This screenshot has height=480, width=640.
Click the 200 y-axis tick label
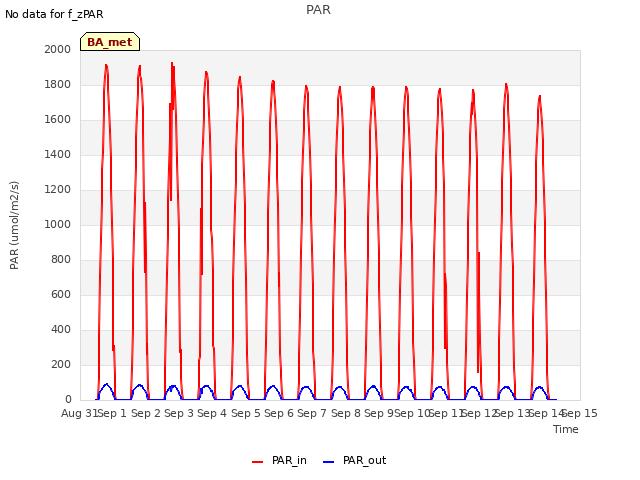pyautogui.click(x=61, y=364)
